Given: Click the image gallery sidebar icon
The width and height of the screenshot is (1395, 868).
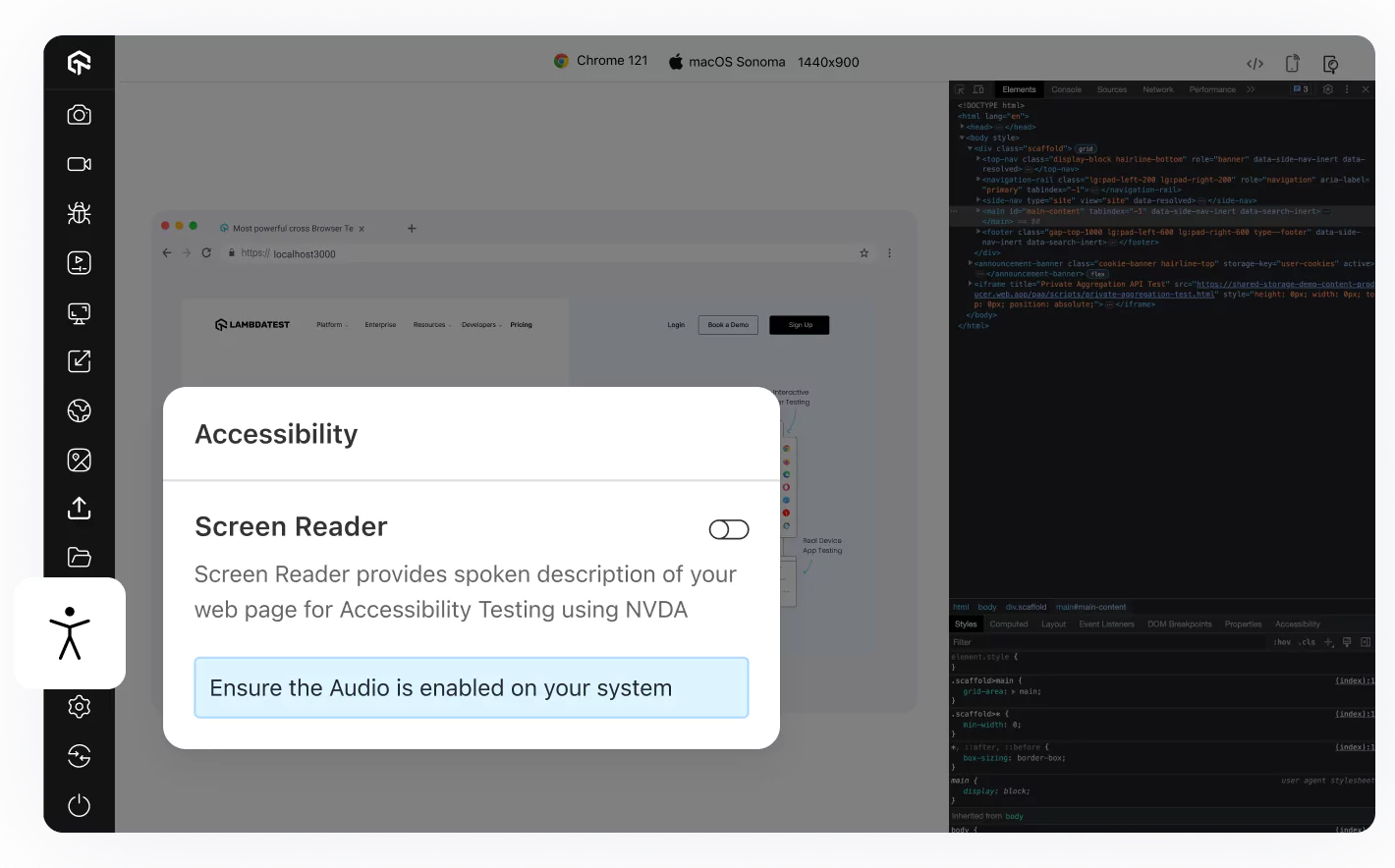Looking at the screenshot, I should click(79, 460).
